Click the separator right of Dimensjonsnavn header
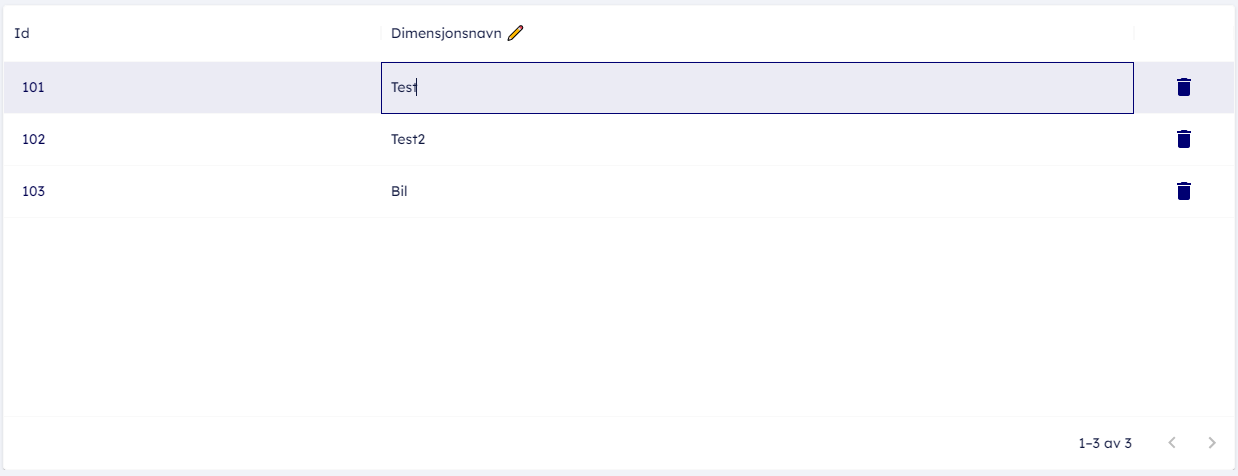Image resolution: width=1238 pixels, height=476 pixels. point(1134,33)
